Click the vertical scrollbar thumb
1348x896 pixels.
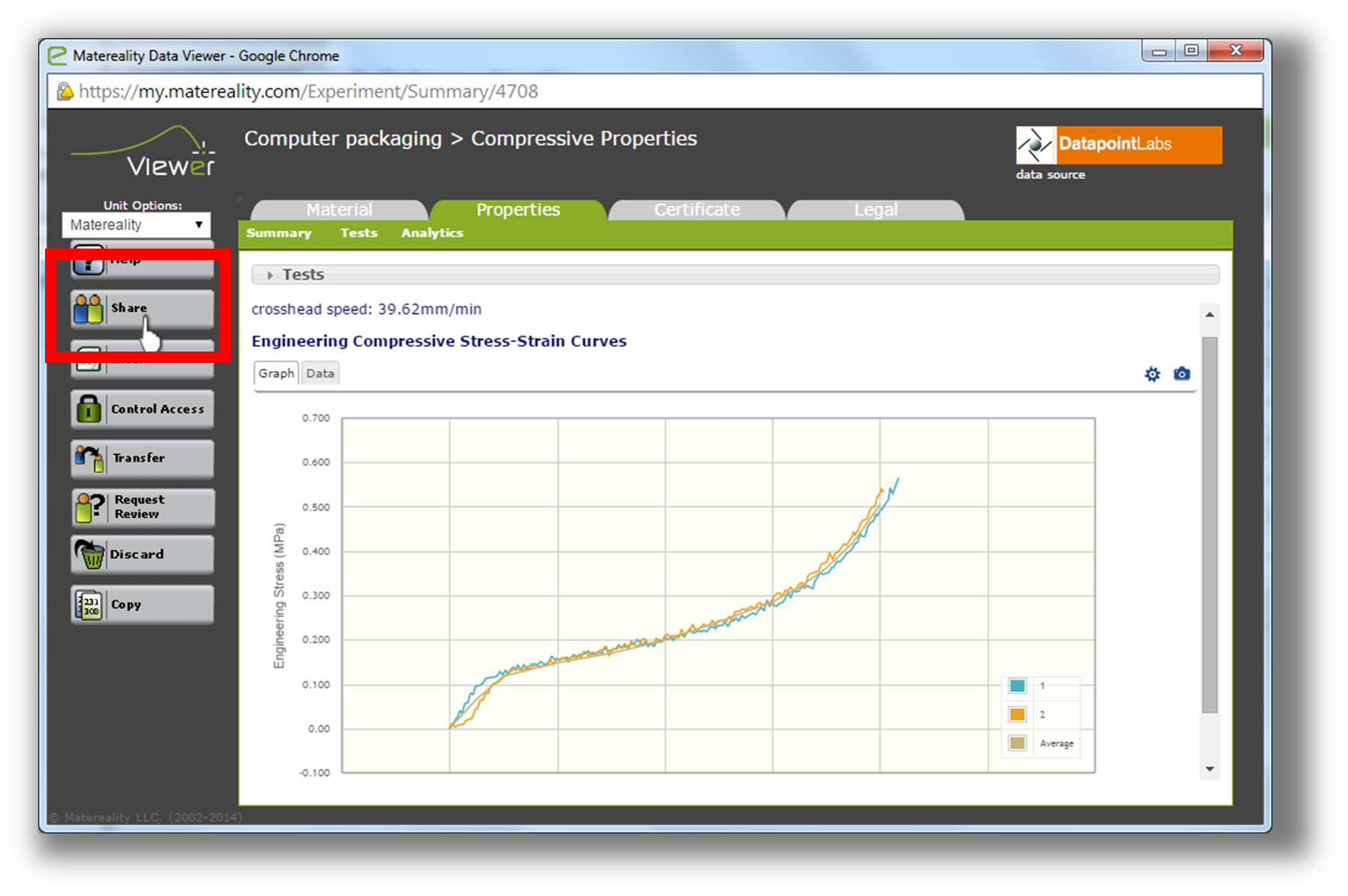(1210, 525)
